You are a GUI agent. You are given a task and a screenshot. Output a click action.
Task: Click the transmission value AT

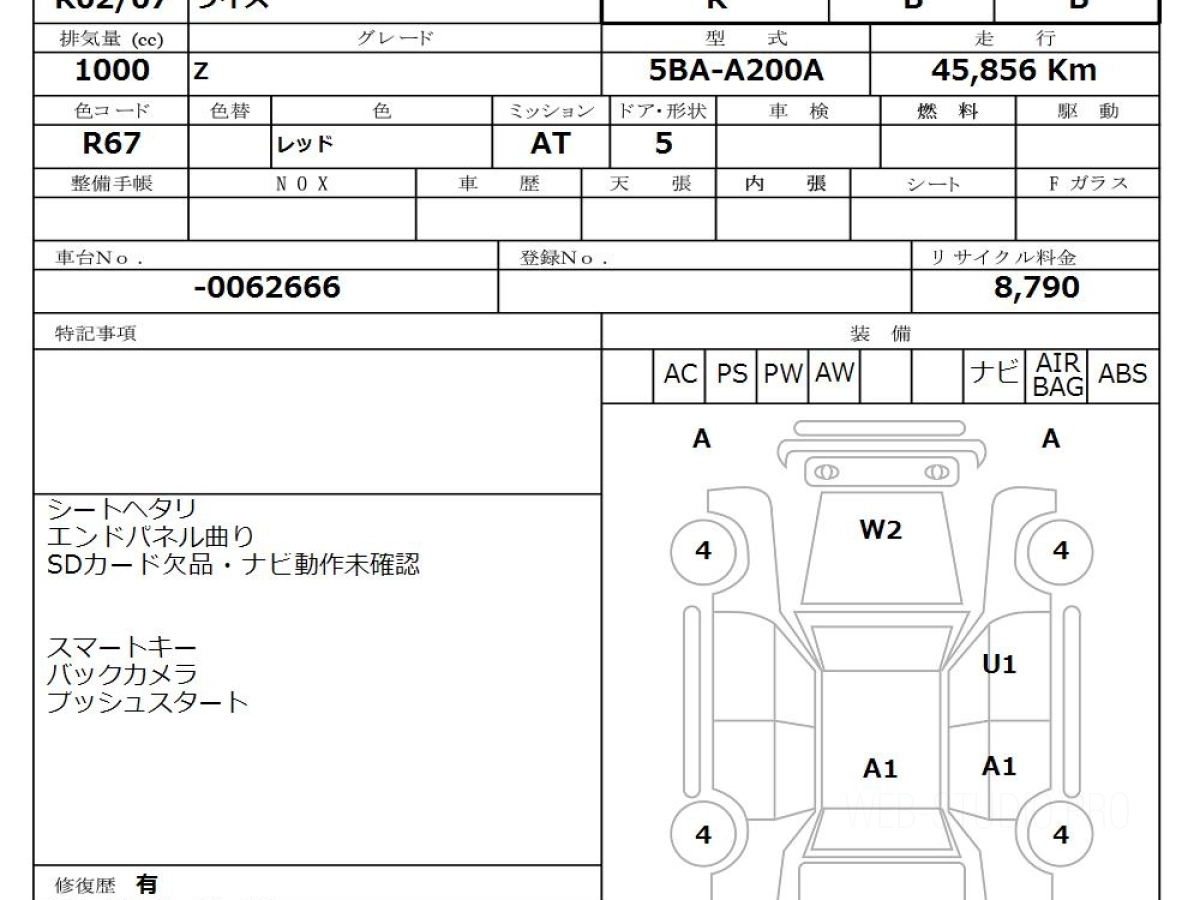click(x=550, y=144)
